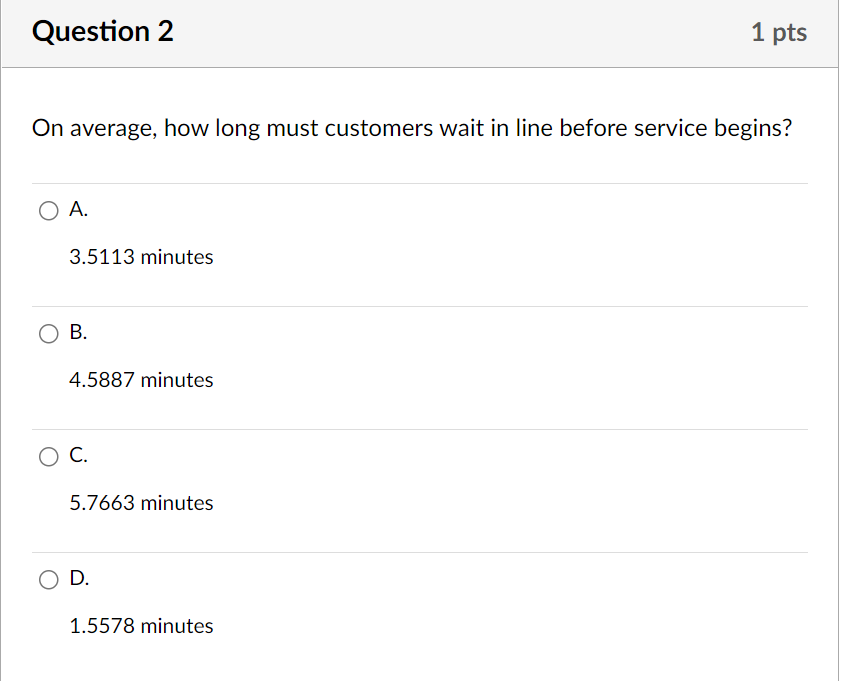Select radio button for option B

(48, 333)
